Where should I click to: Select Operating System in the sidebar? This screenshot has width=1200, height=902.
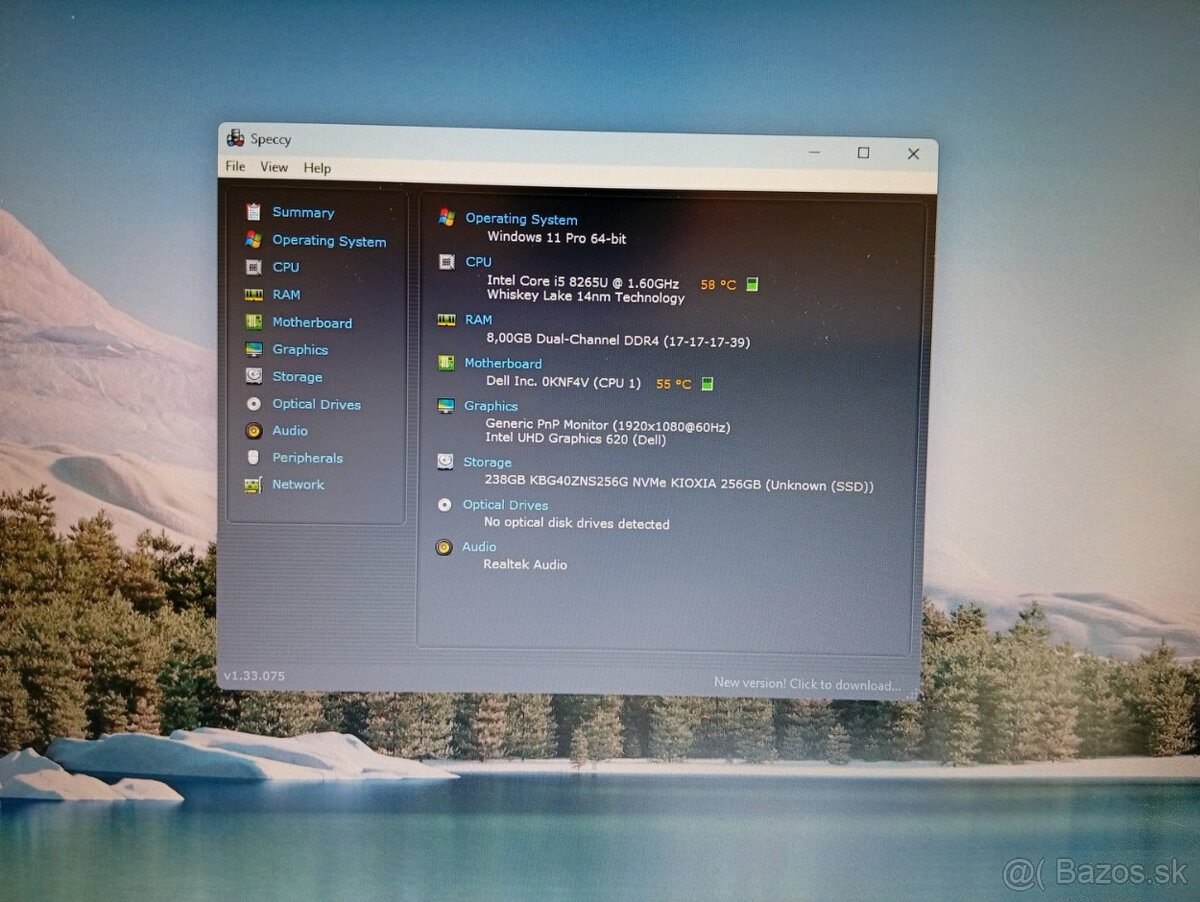point(329,241)
